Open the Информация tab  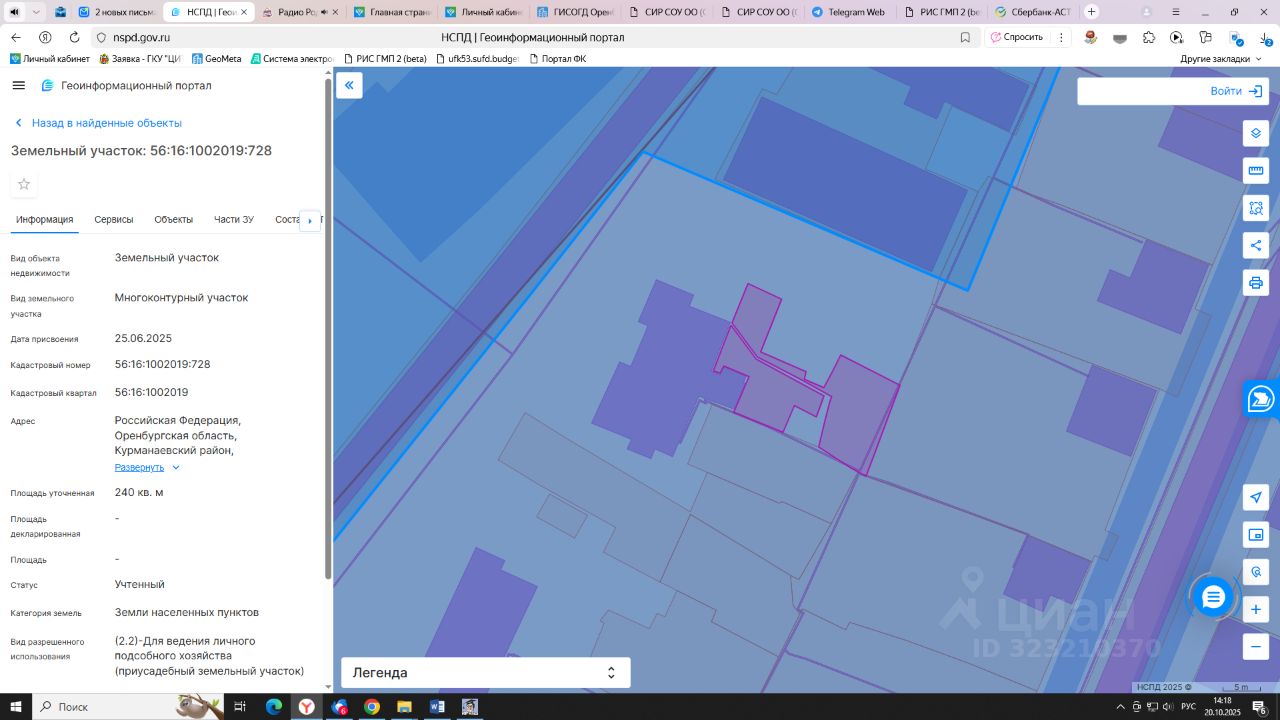point(45,220)
